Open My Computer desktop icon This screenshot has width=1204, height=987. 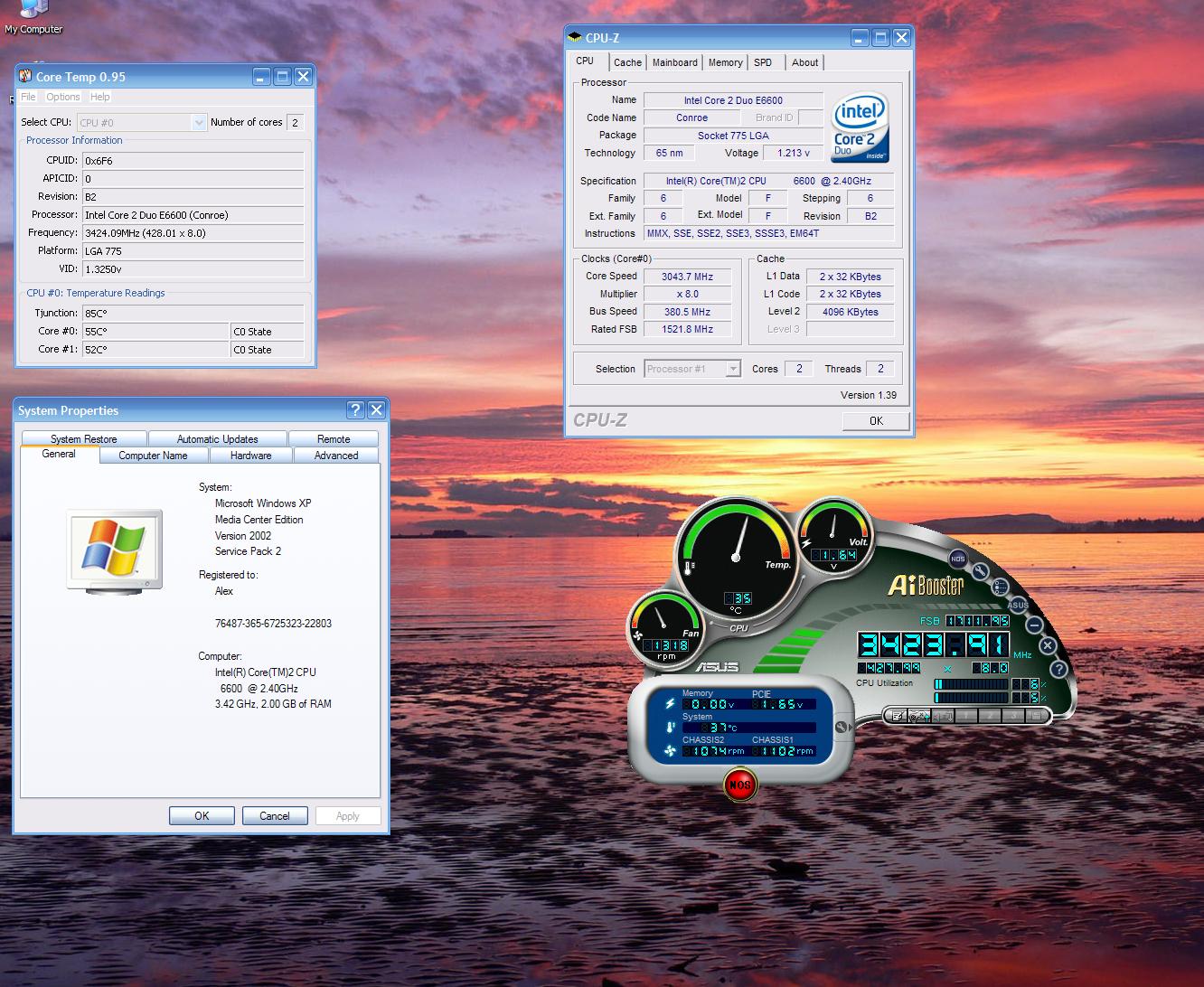pyautogui.click(x=33, y=17)
